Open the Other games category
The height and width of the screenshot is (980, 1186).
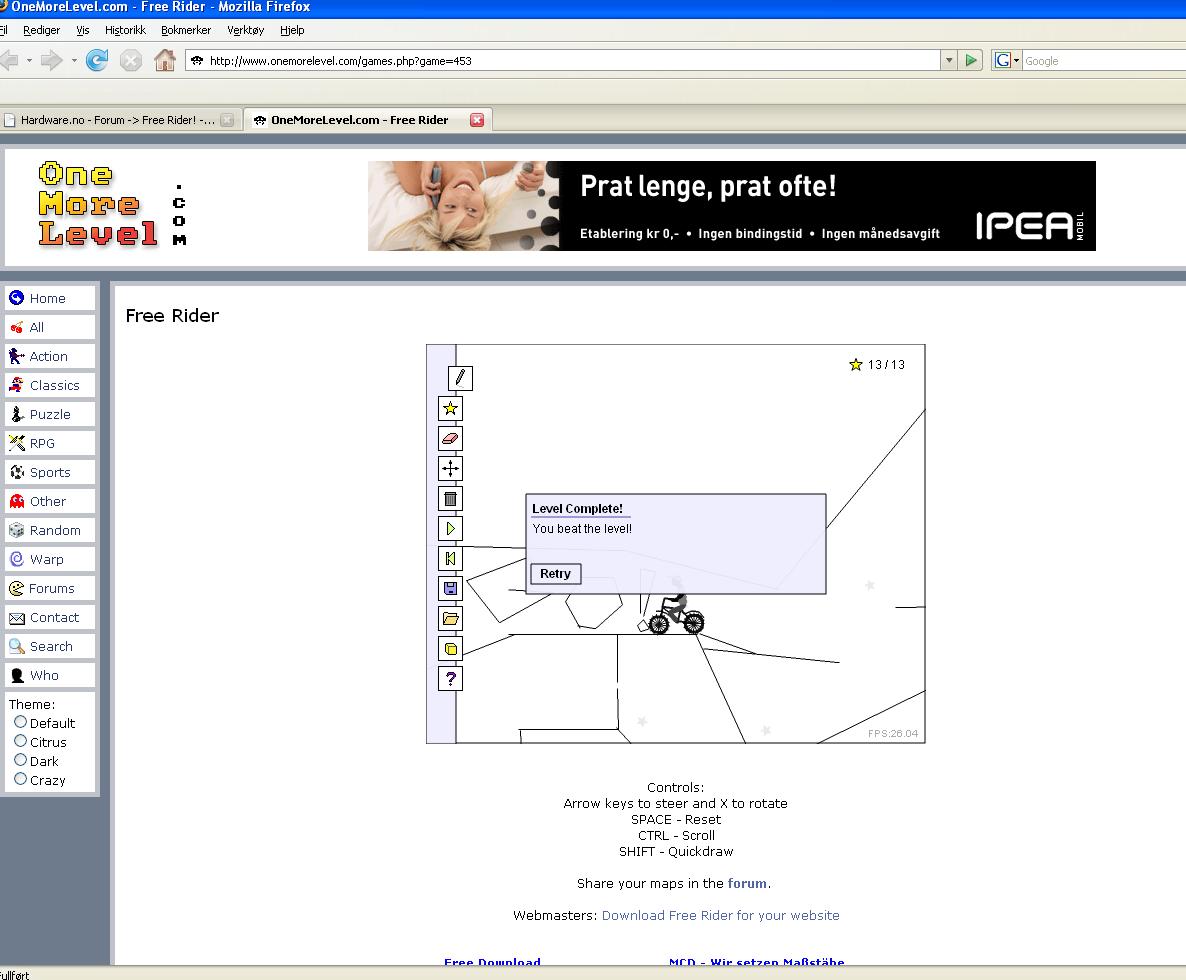pyautogui.click(x=50, y=501)
